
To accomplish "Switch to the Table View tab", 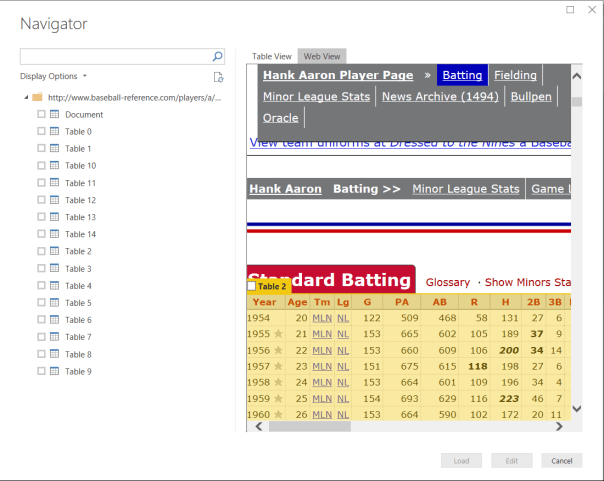I will [272, 57].
